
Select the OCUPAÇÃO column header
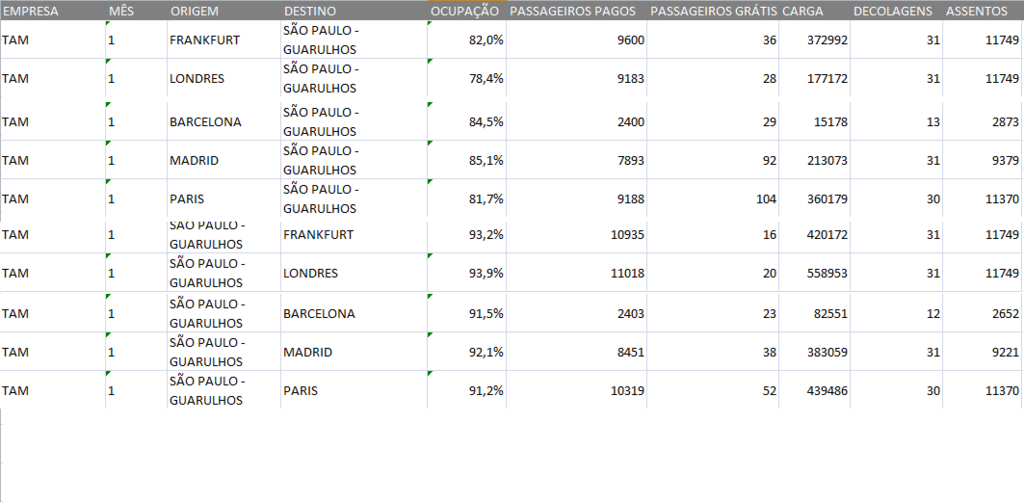click(467, 11)
